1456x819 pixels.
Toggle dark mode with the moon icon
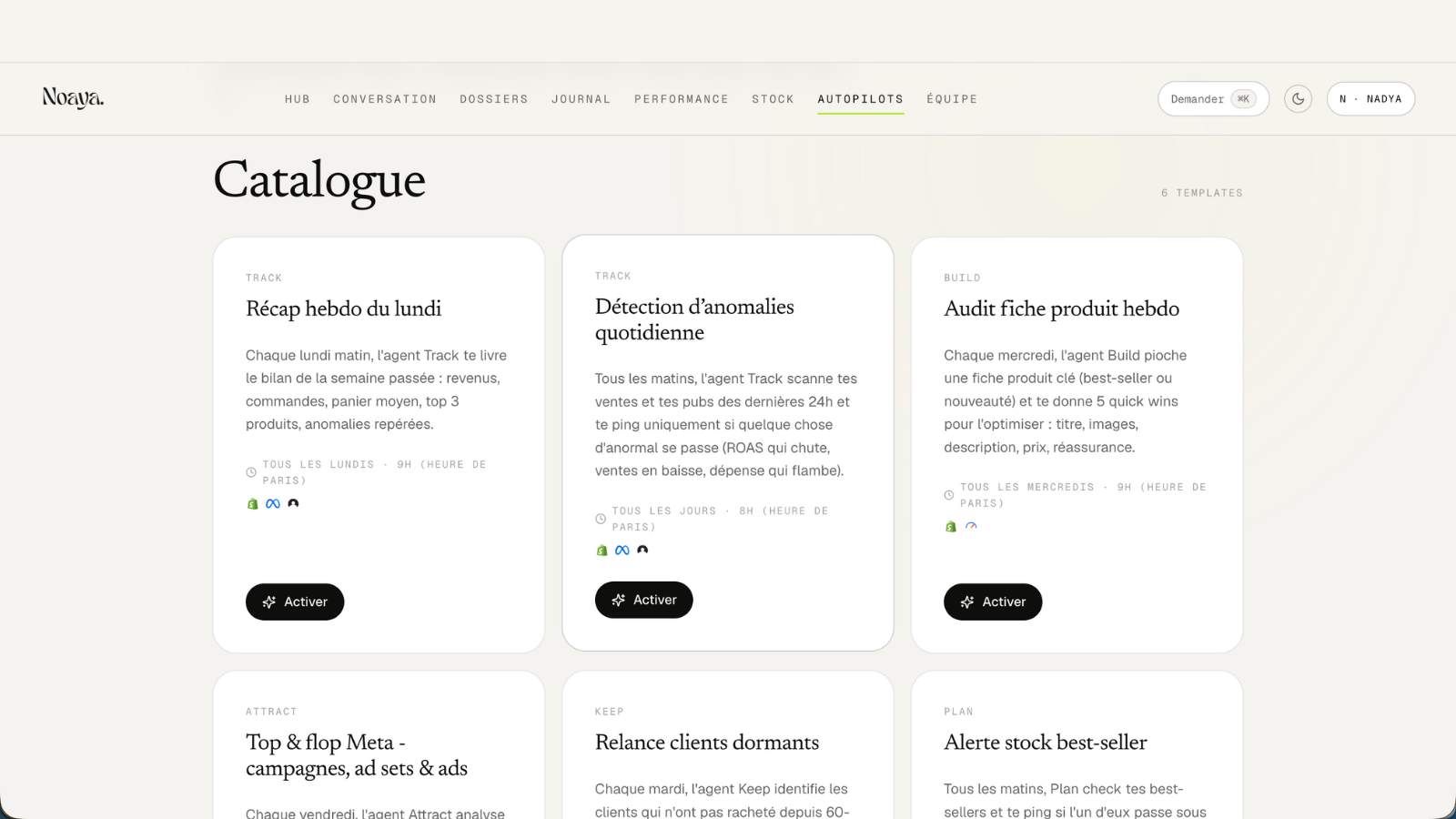tap(1298, 99)
